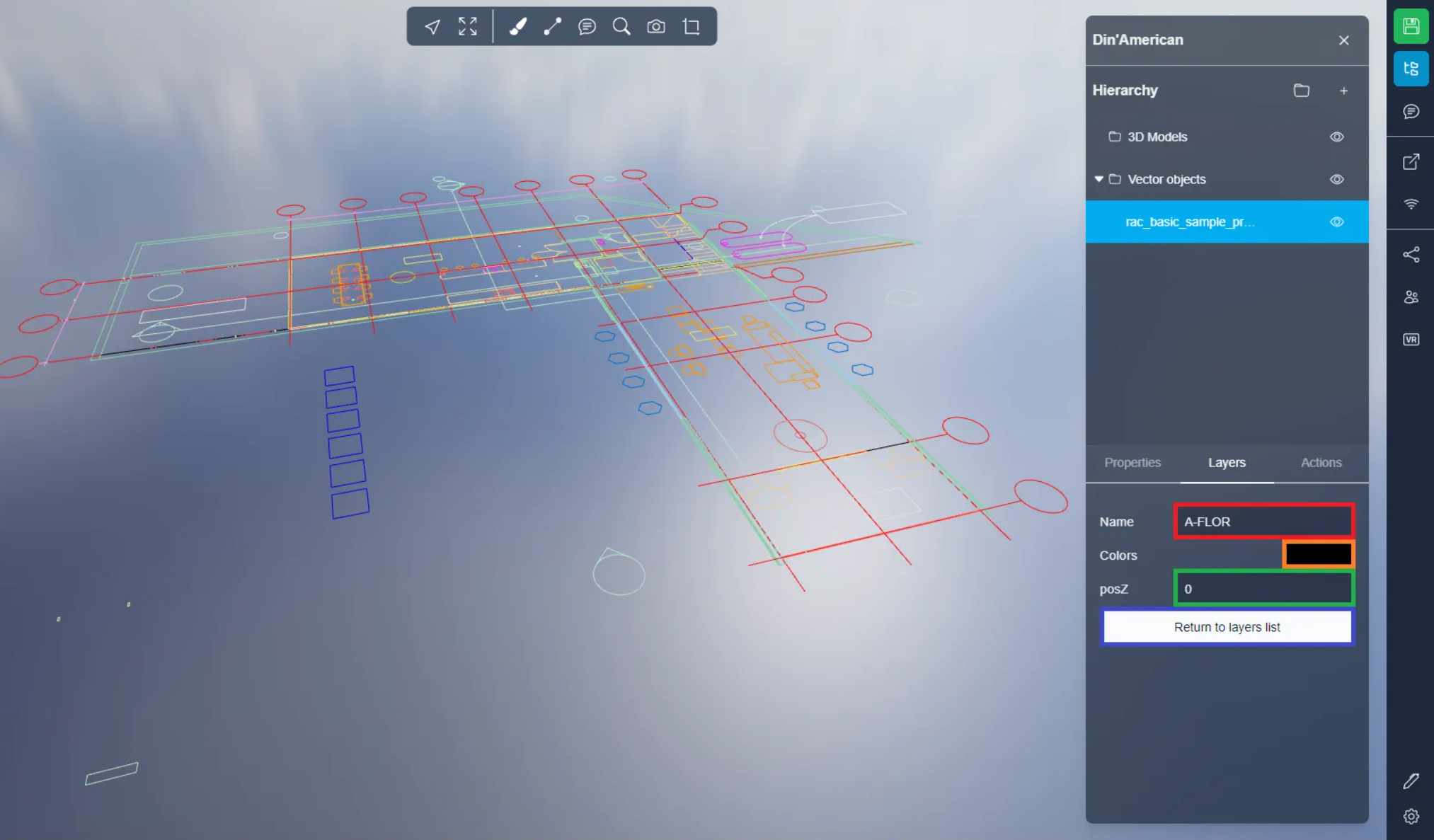Image resolution: width=1434 pixels, height=840 pixels.
Task: Open the search magnifier tool
Action: click(x=621, y=27)
